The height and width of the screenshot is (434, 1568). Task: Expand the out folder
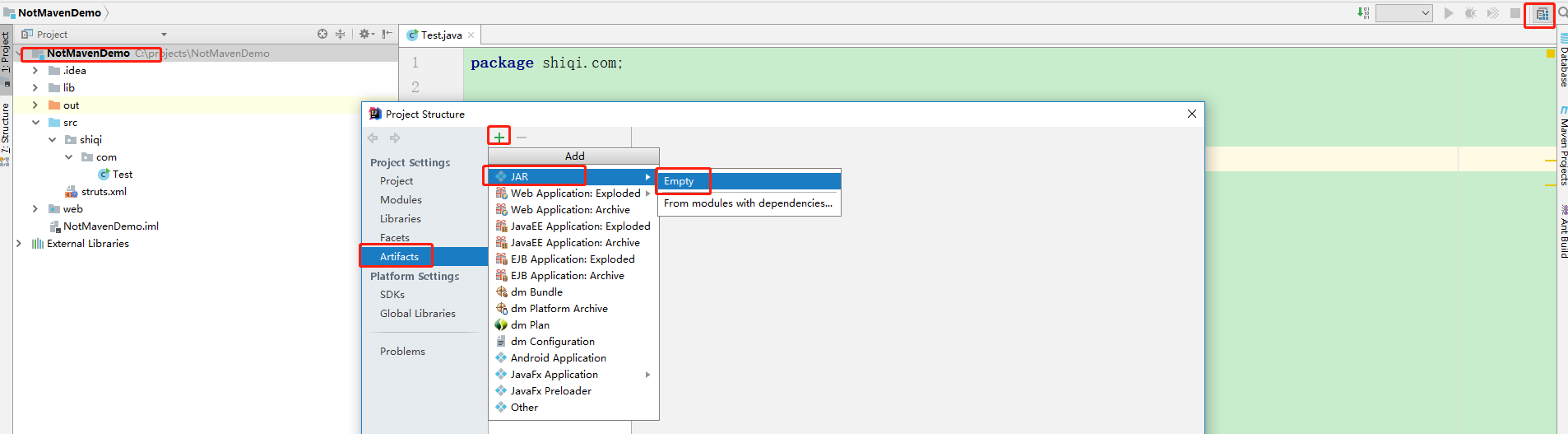[35, 105]
